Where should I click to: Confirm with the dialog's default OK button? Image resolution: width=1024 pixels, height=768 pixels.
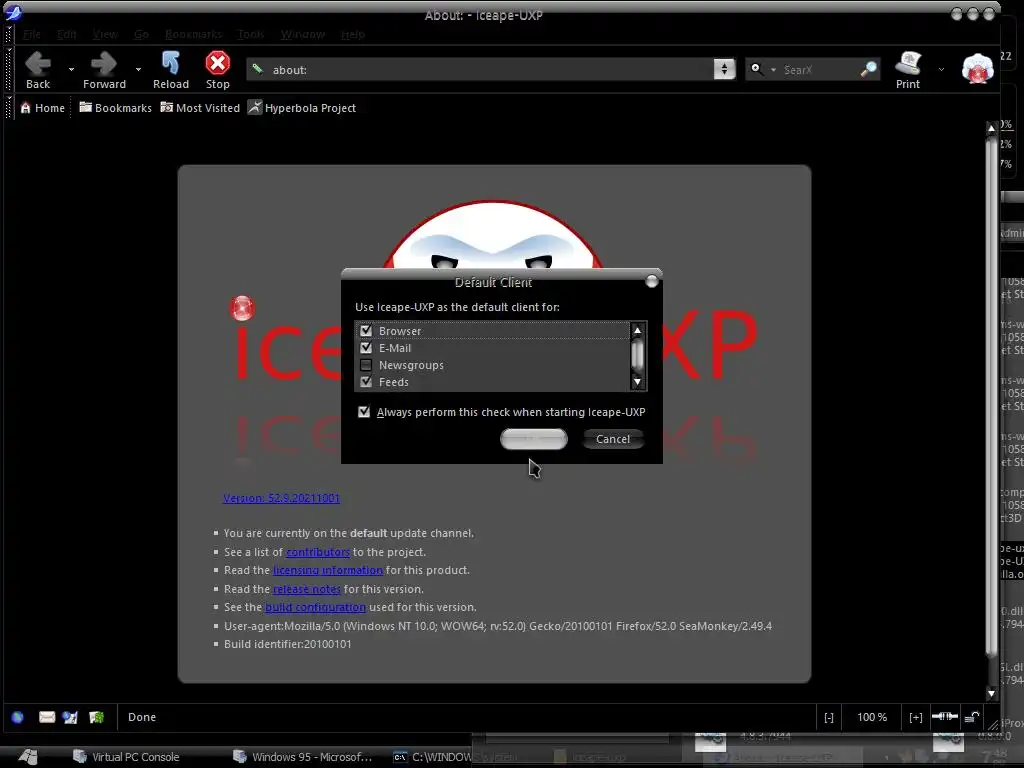click(534, 439)
